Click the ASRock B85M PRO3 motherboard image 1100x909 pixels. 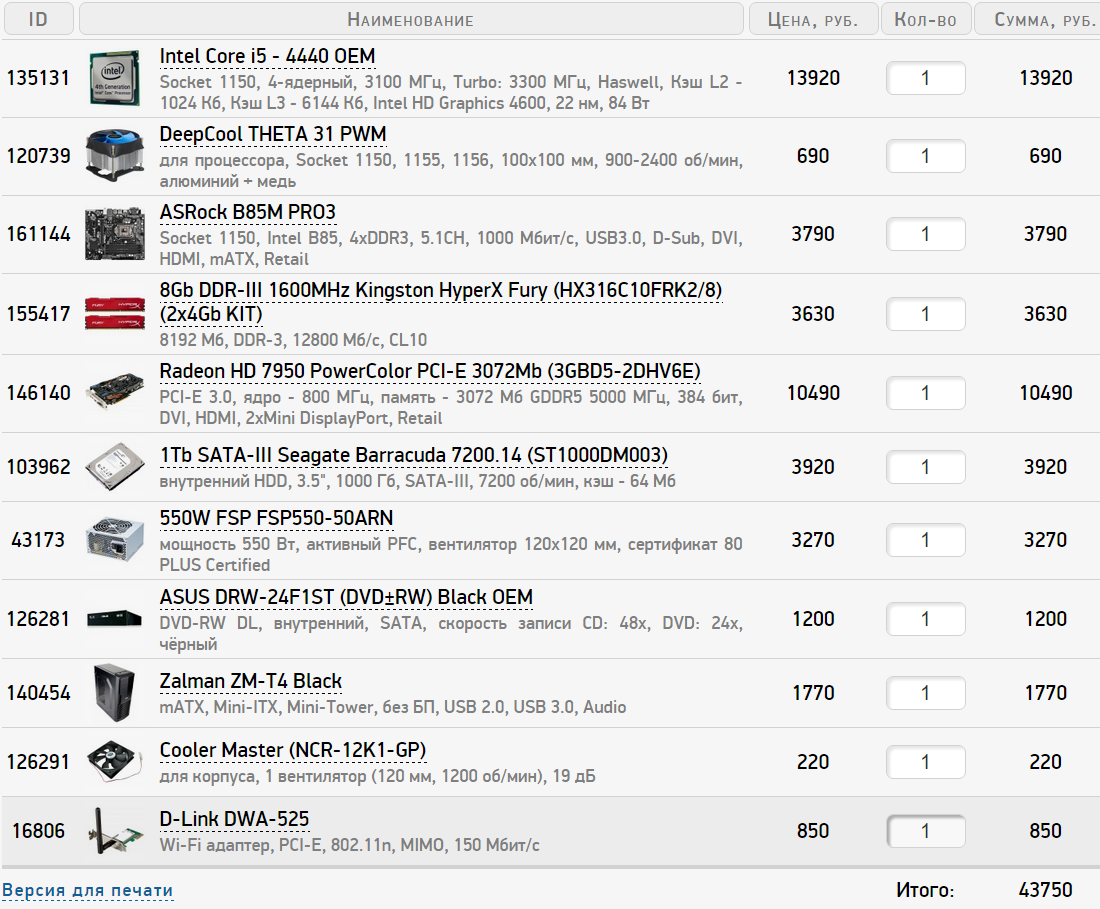click(115, 235)
